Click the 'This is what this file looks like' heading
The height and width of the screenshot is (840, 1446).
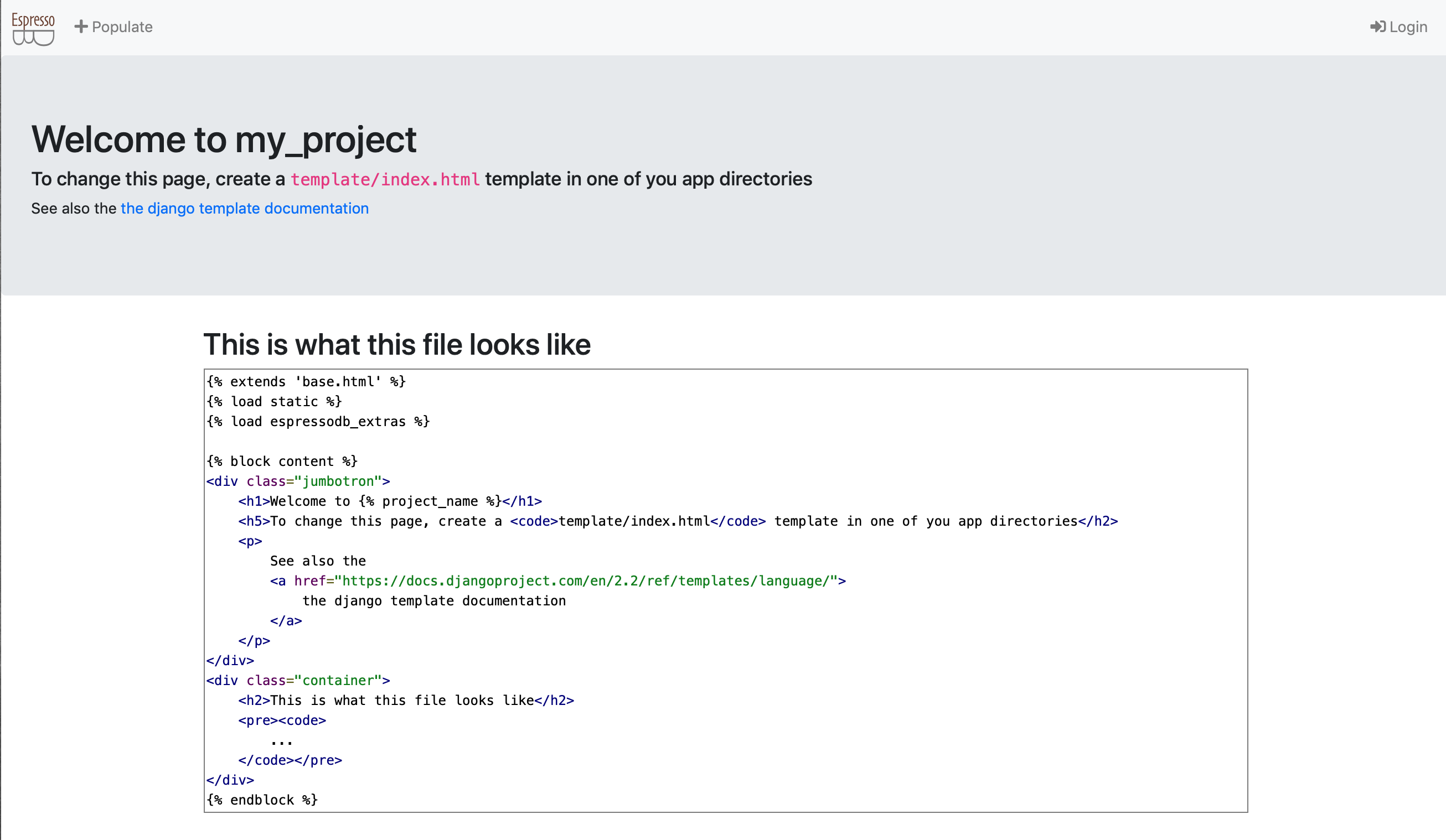point(397,345)
